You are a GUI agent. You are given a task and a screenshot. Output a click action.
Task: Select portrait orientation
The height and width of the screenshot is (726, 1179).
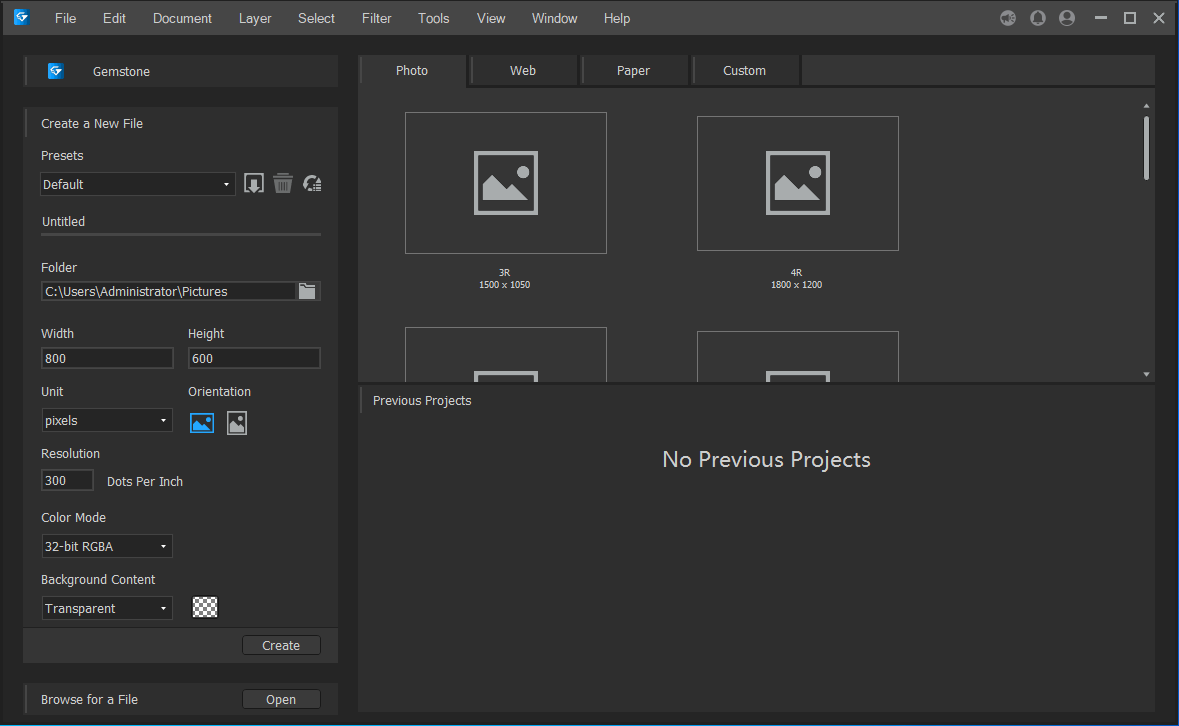tap(237, 423)
